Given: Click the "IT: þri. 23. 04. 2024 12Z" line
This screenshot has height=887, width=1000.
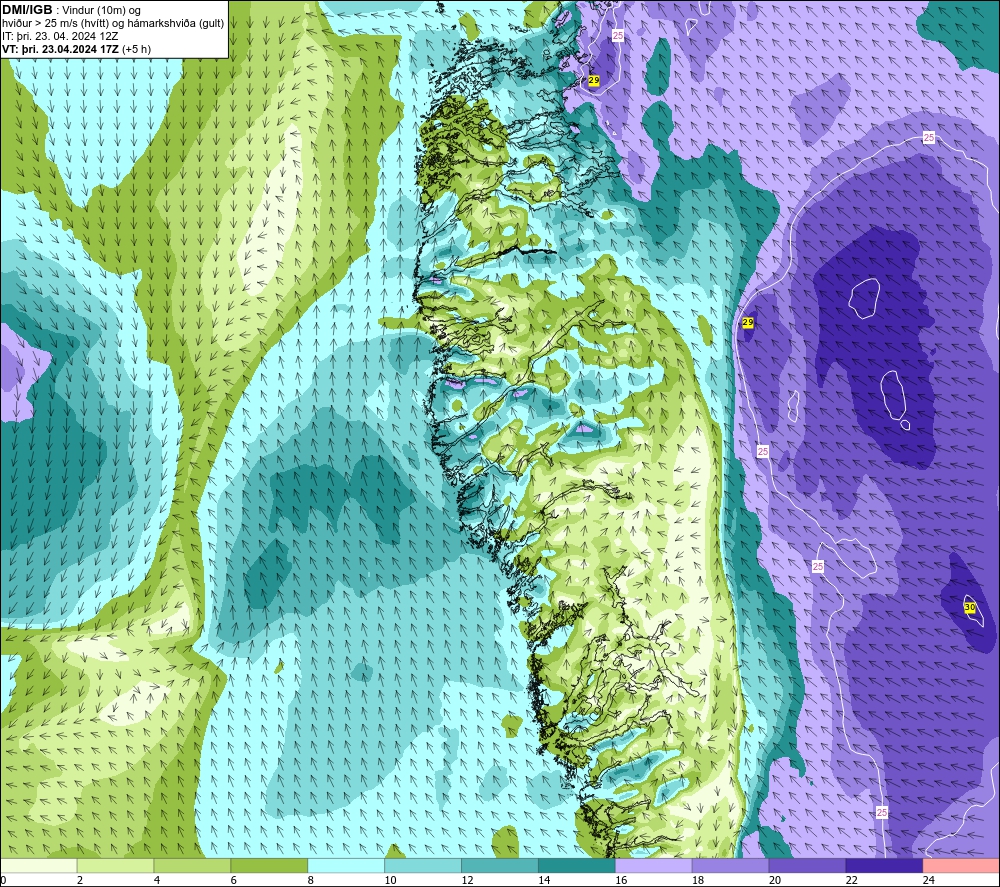Looking at the screenshot, I should pos(59,36).
